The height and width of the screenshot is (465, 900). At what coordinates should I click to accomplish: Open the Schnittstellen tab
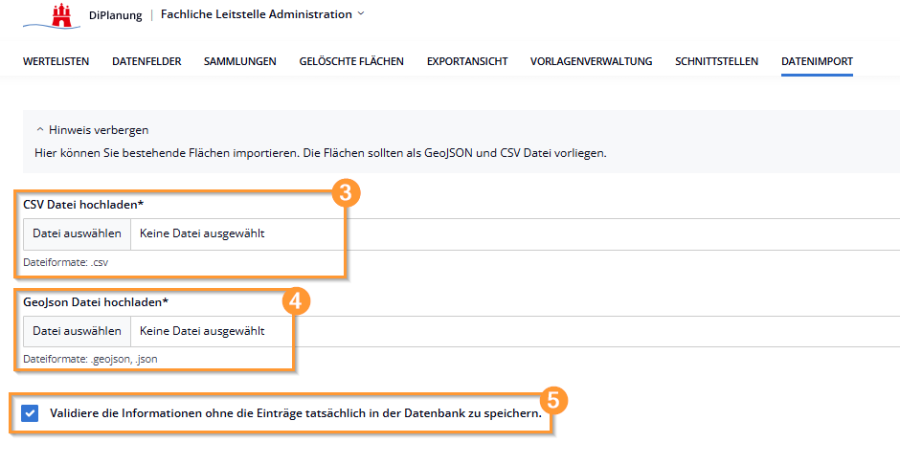click(x=716, y=61)
